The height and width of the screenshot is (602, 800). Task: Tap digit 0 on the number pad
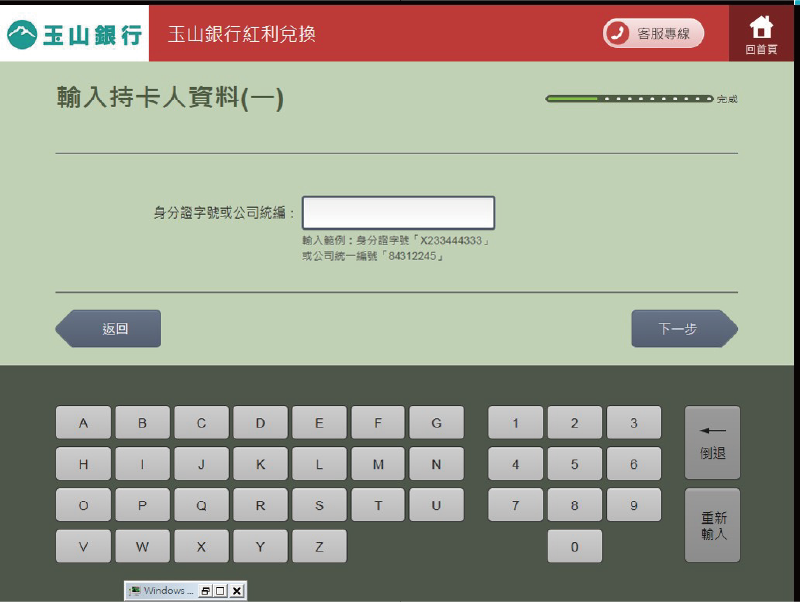click(574, 546)
